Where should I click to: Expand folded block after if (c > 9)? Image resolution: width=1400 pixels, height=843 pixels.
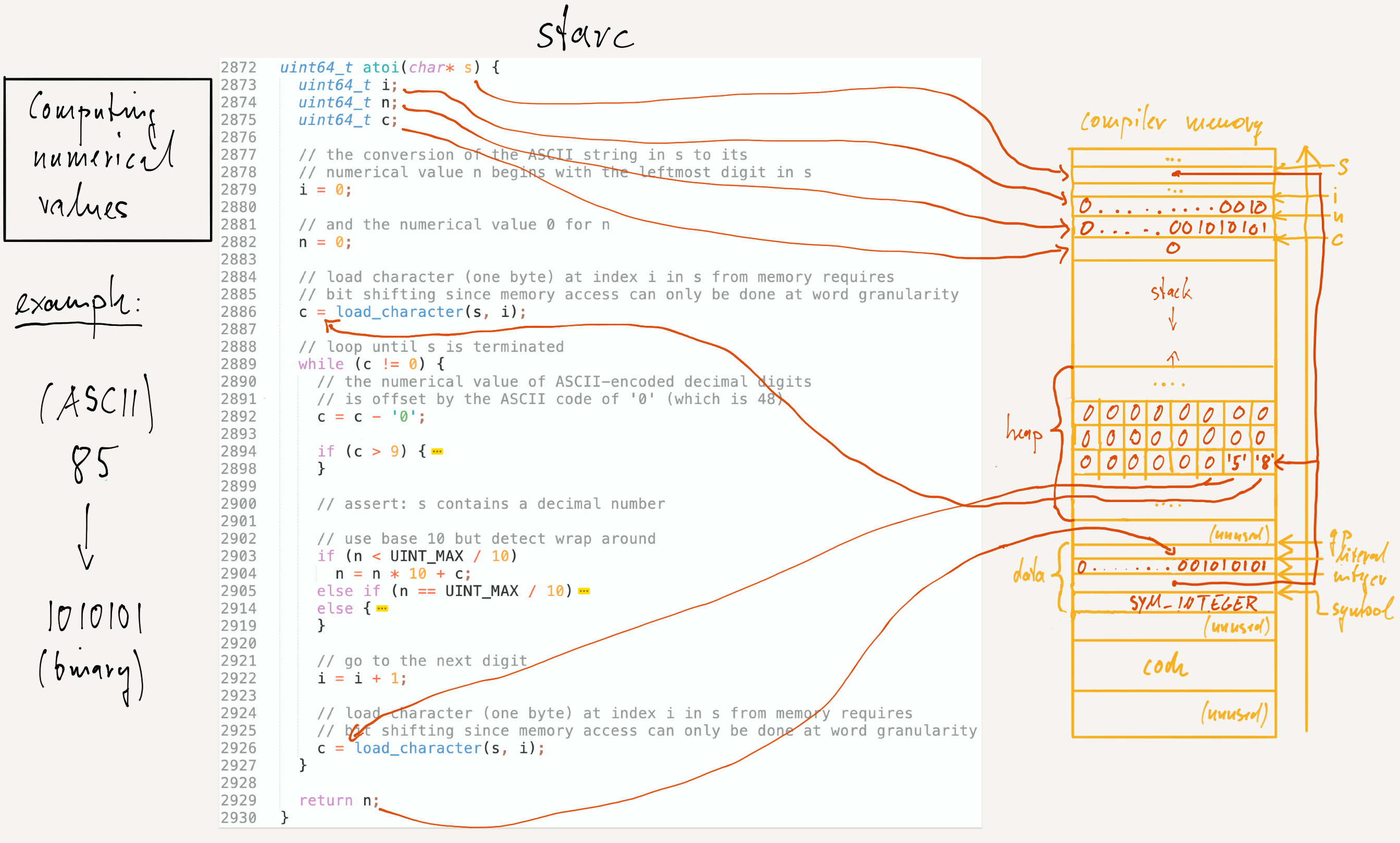(x=437, y=451)
